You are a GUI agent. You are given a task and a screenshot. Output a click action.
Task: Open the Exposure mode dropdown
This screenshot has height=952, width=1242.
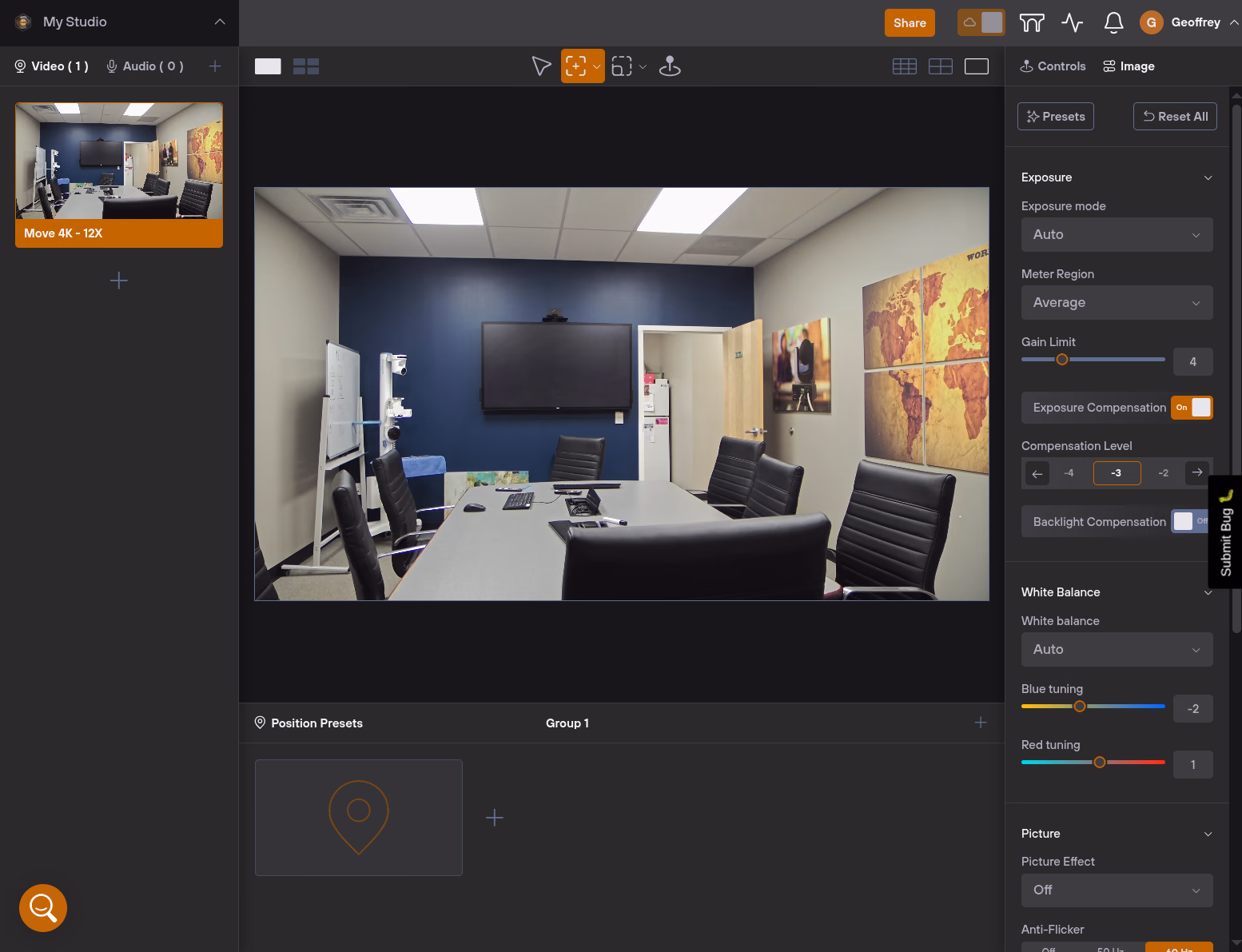(1117, 235)
